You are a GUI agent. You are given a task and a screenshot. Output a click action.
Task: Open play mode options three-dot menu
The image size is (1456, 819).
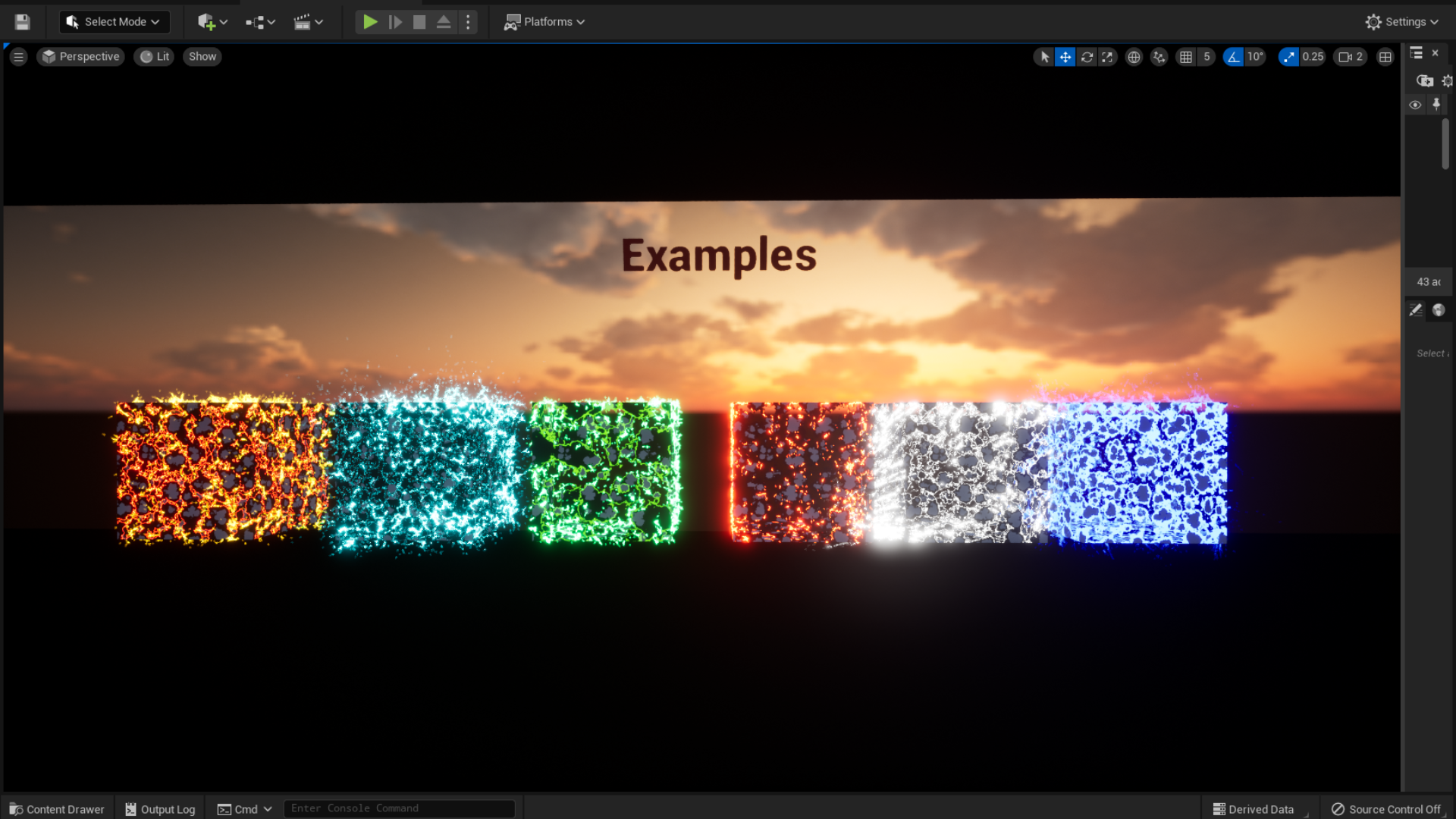click(468, 22)
